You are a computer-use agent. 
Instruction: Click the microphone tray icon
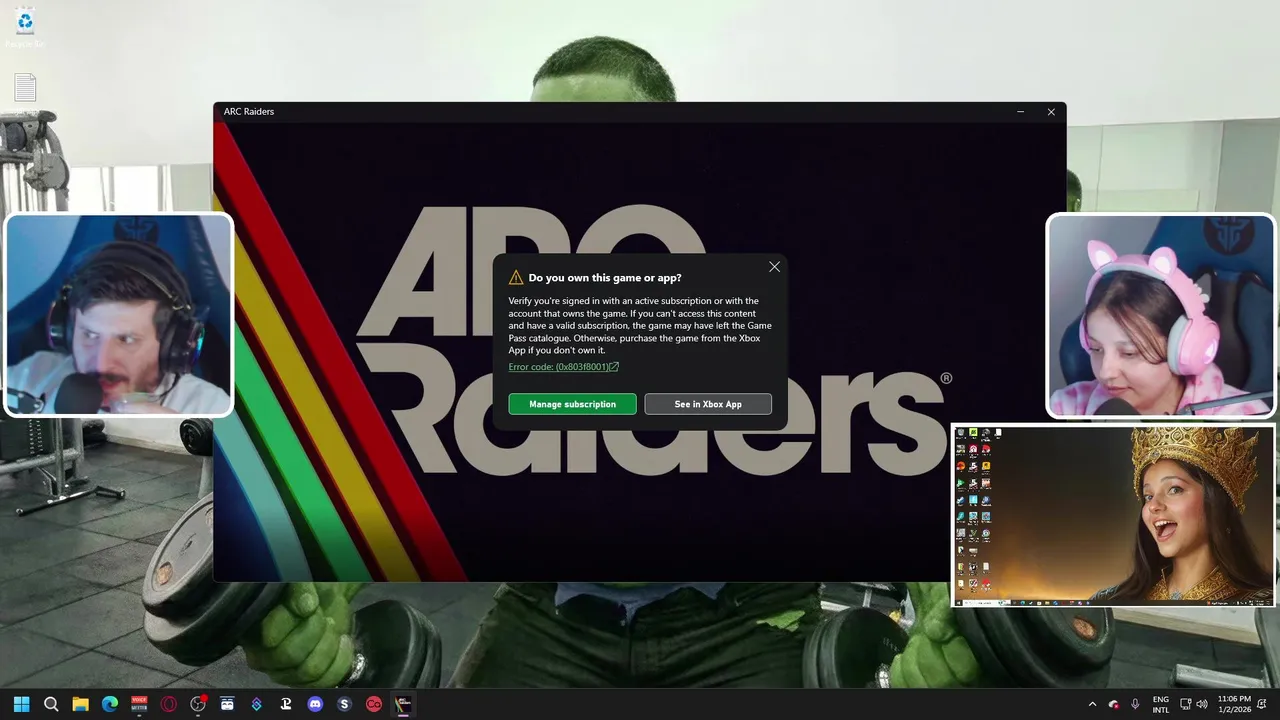pos(1135,704)
